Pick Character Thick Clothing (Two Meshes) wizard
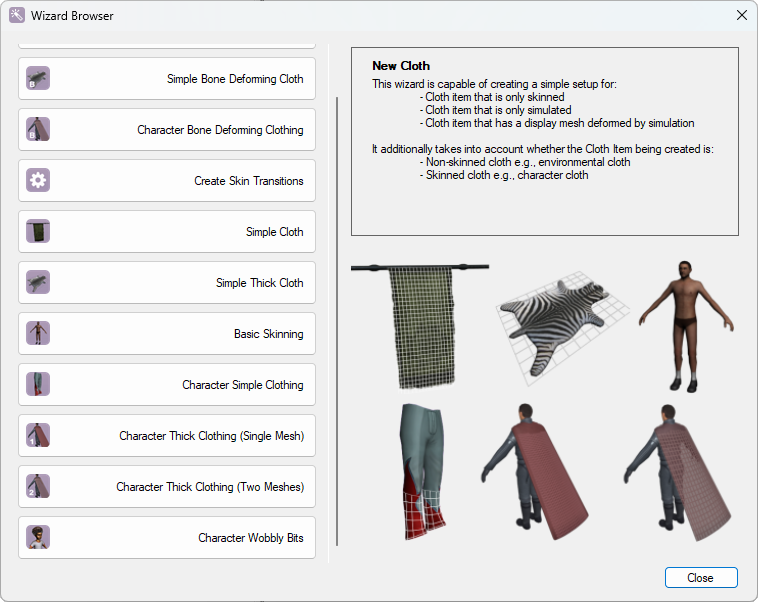 click(x=167, y=487)
